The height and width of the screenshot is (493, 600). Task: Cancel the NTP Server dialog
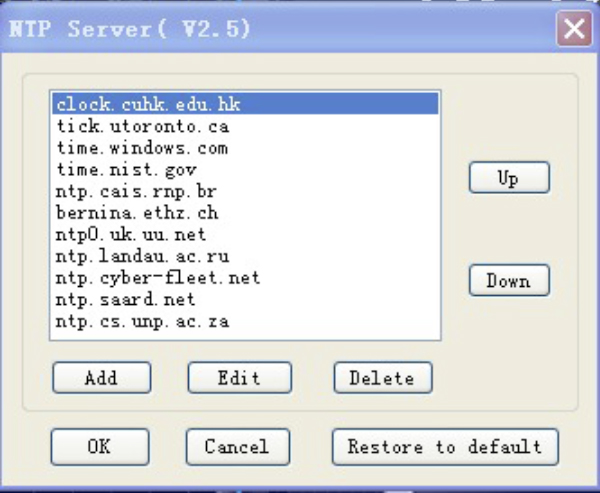coord(238,447)
